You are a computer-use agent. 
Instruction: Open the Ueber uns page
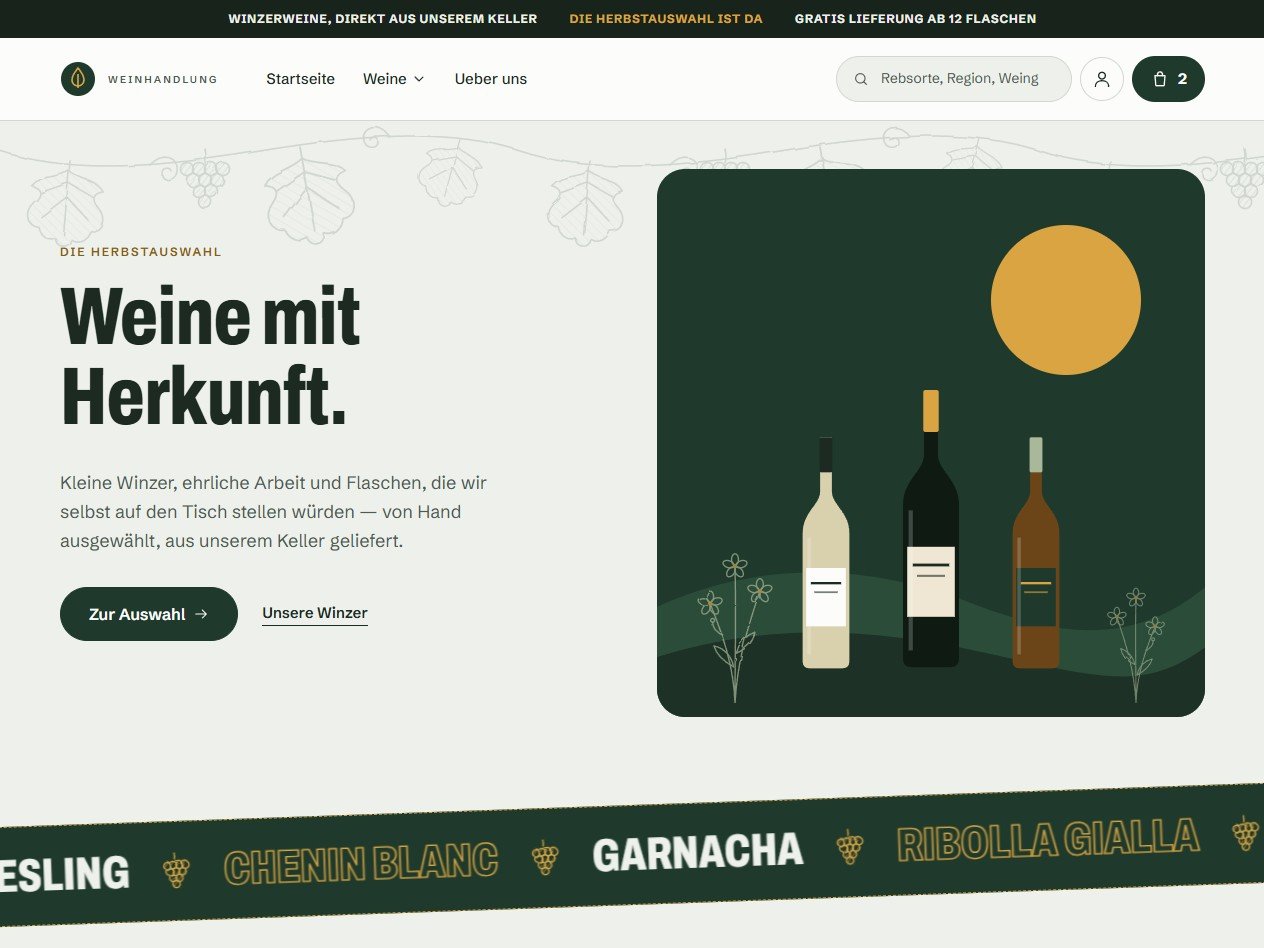(x=490, y=79)
